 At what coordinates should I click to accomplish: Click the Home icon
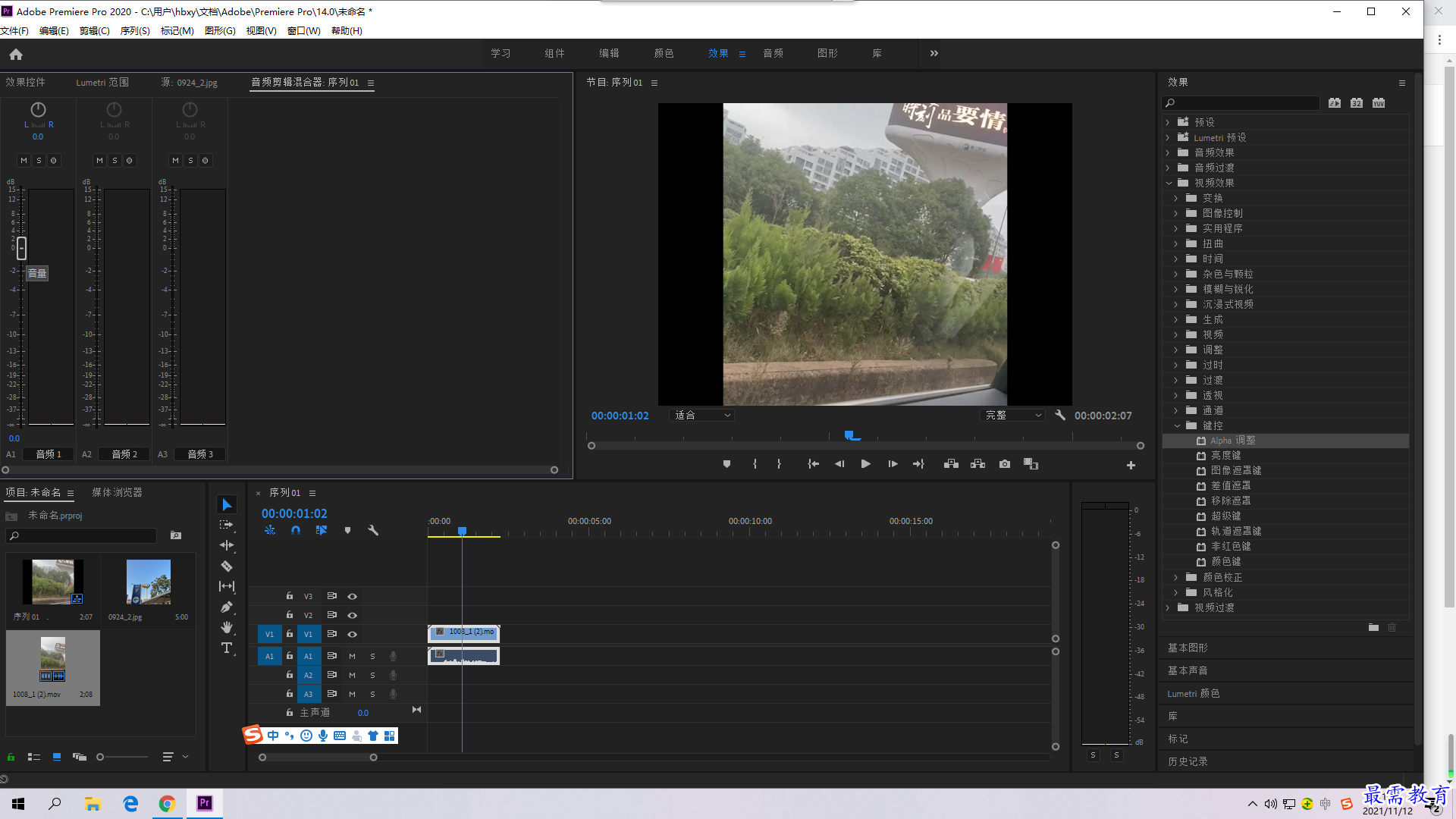coord(16,54)
